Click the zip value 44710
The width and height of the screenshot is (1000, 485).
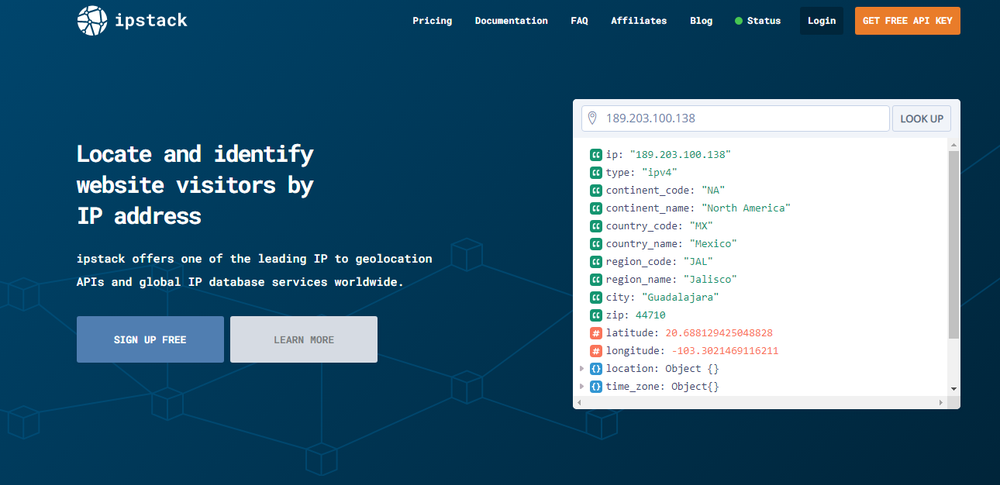click(651, 315)
